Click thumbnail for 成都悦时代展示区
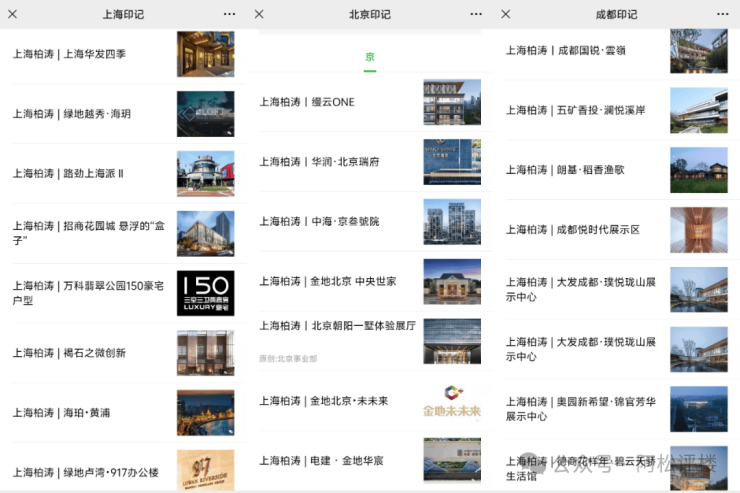 pyautogui.click(x=699, y=230)
